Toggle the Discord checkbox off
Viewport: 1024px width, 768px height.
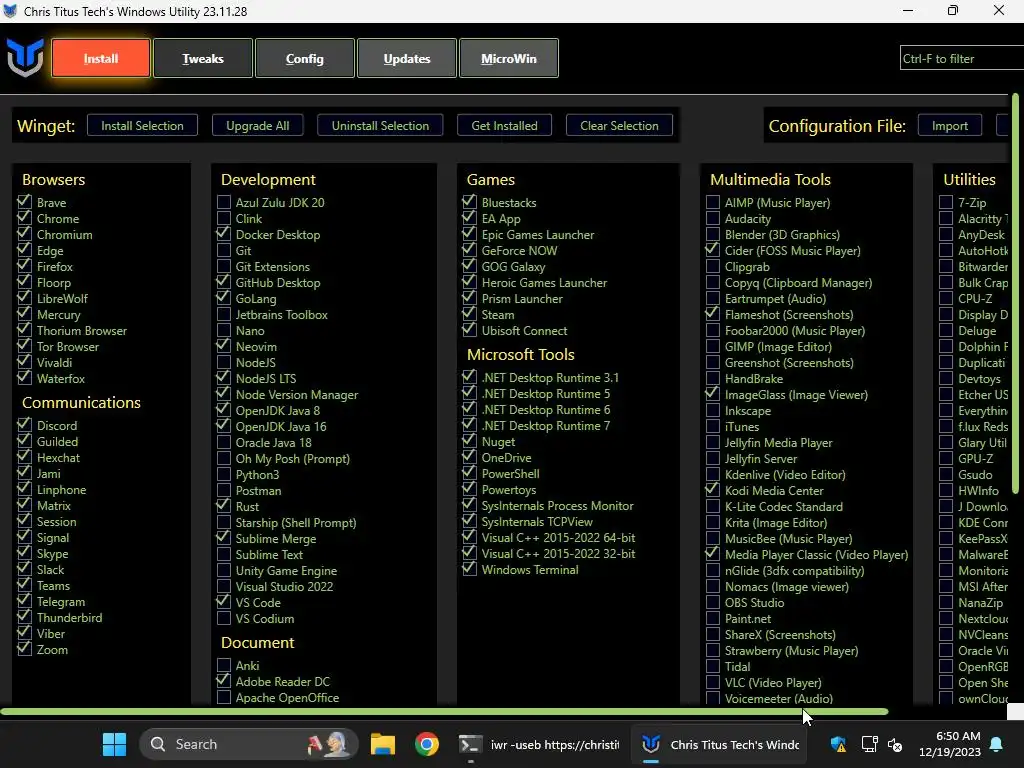point(24,424)
